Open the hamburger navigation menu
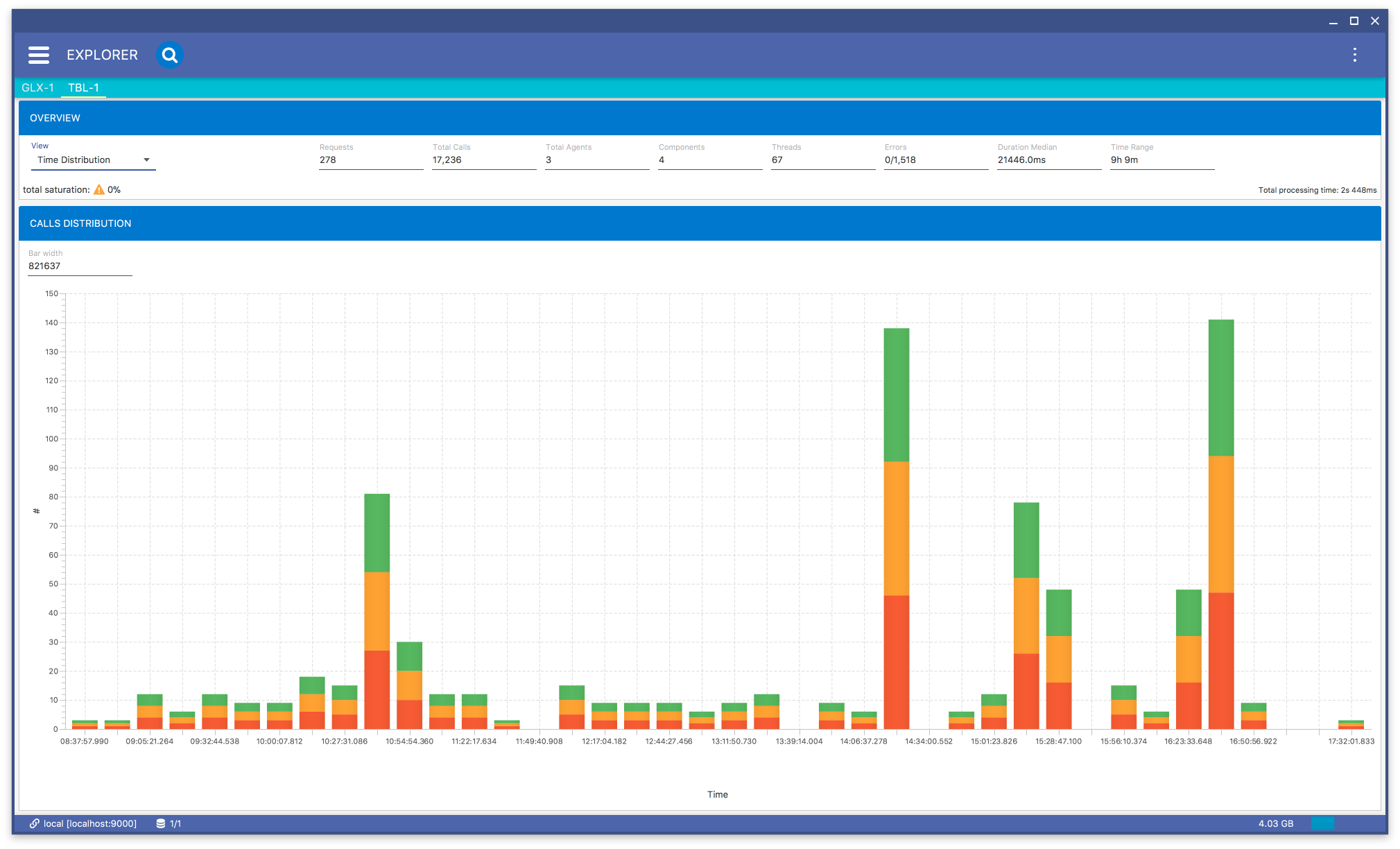1400x849 pixels. click(x=39, y=55)
